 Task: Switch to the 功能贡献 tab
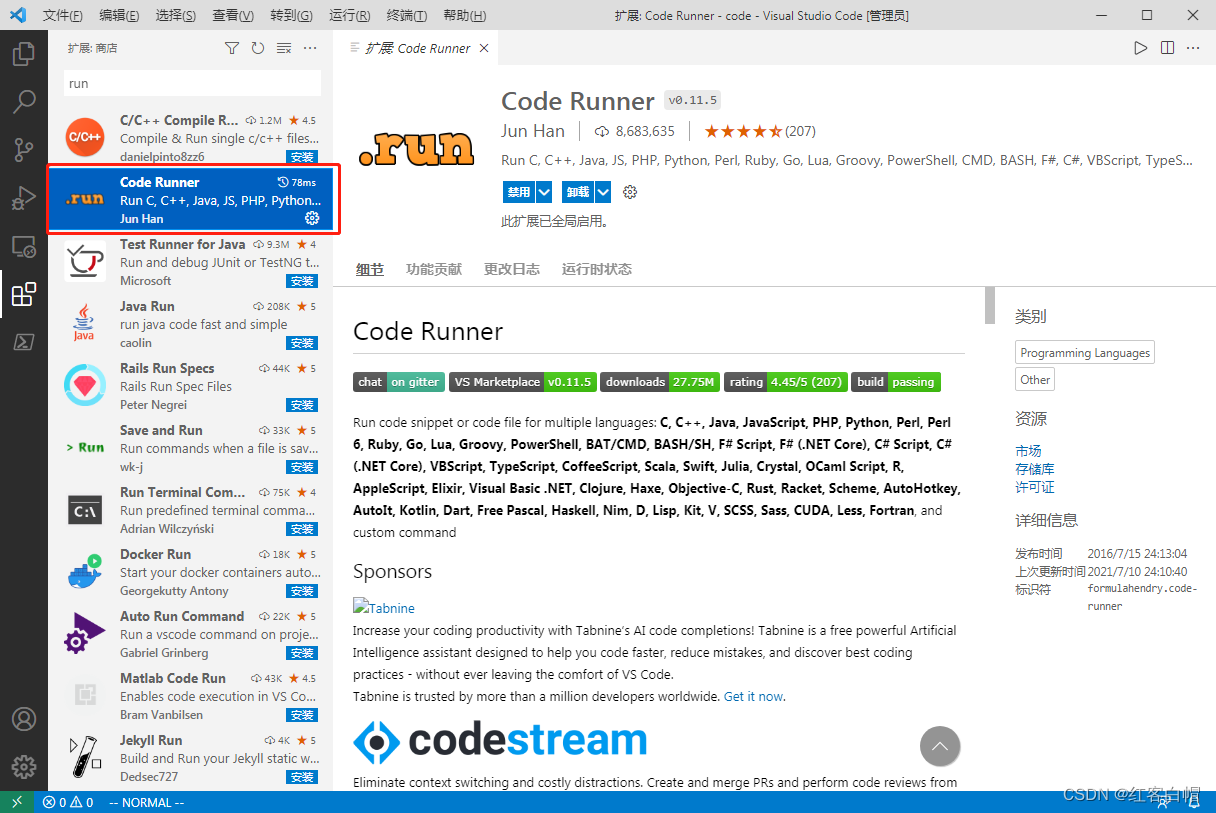pos(434,269)
